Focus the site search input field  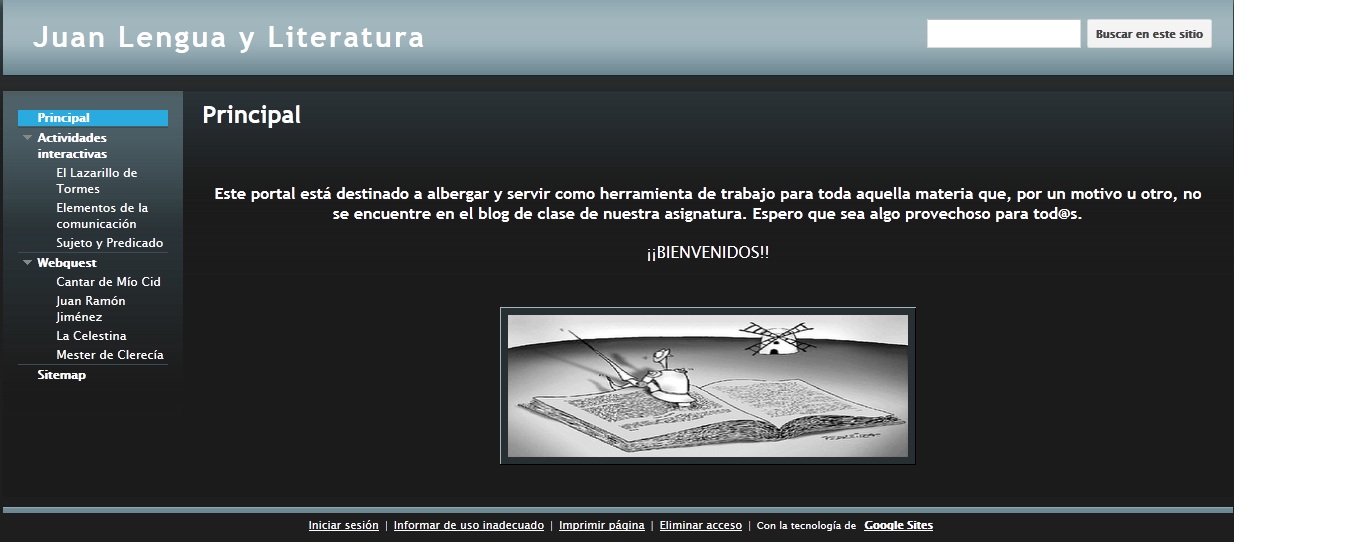click(x=1003, y=34)
